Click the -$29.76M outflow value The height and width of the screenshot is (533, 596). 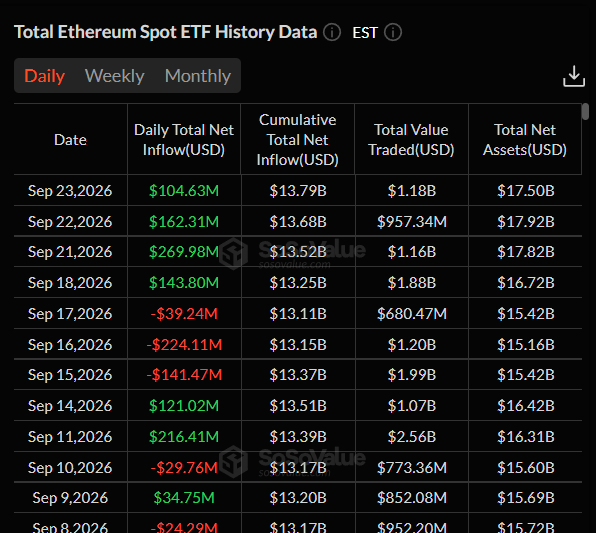click(184, 468)
